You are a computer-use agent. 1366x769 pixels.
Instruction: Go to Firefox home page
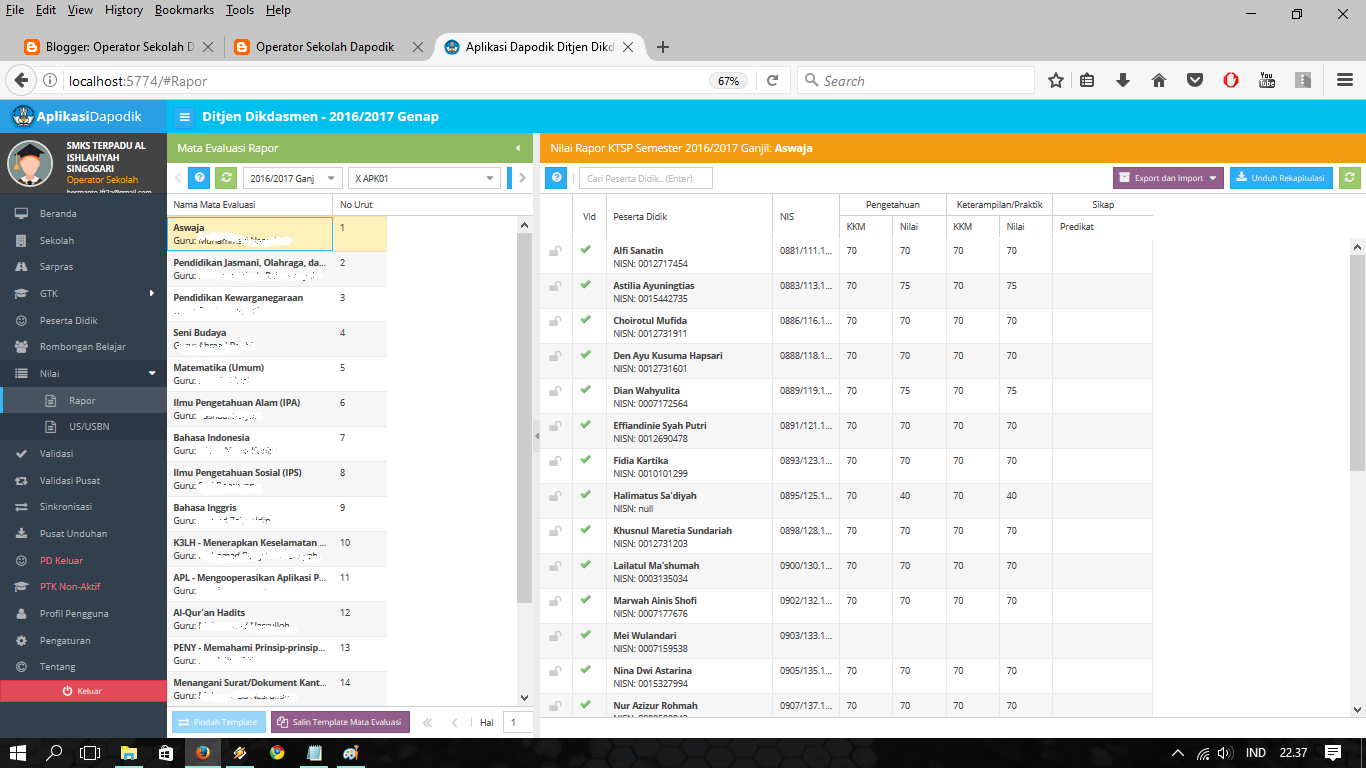[1159, 81]
